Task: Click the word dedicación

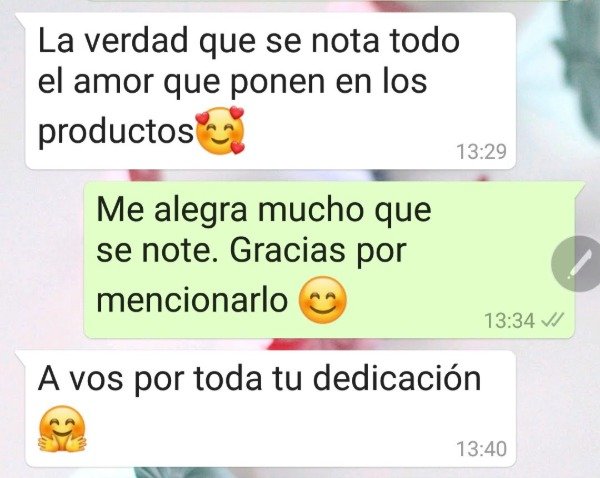Action: point(396,377)
